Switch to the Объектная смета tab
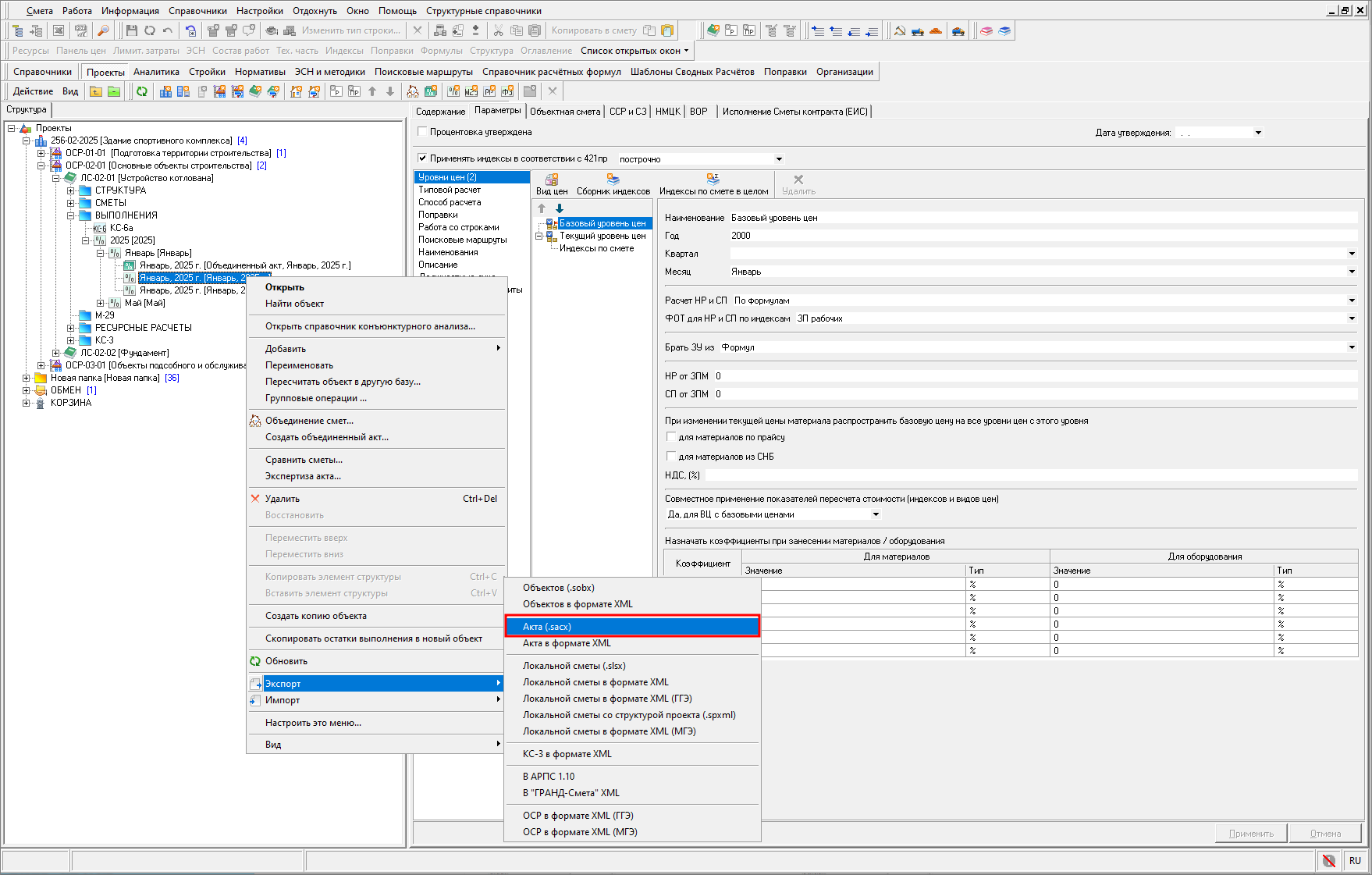This screenshot has width=1372, height=875. [x=564, y=112]
